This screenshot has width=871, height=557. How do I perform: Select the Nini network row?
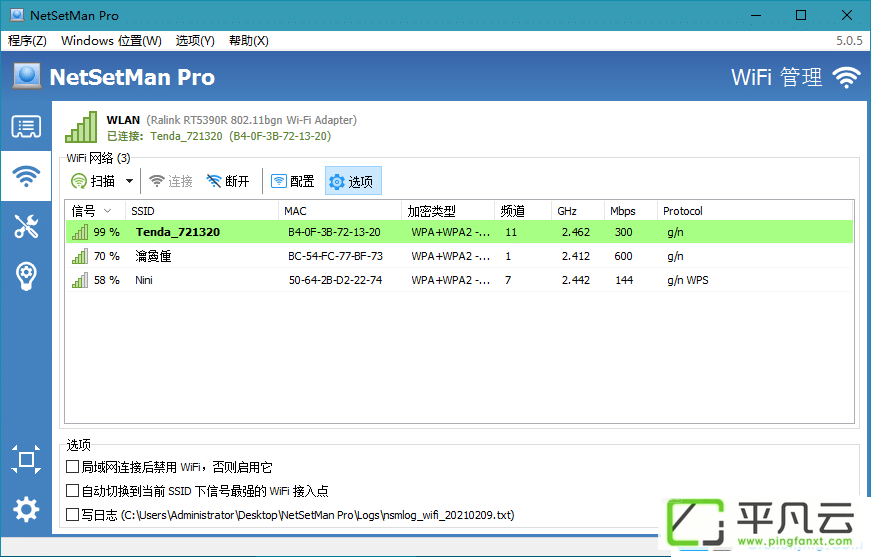[x=459, y=280]
